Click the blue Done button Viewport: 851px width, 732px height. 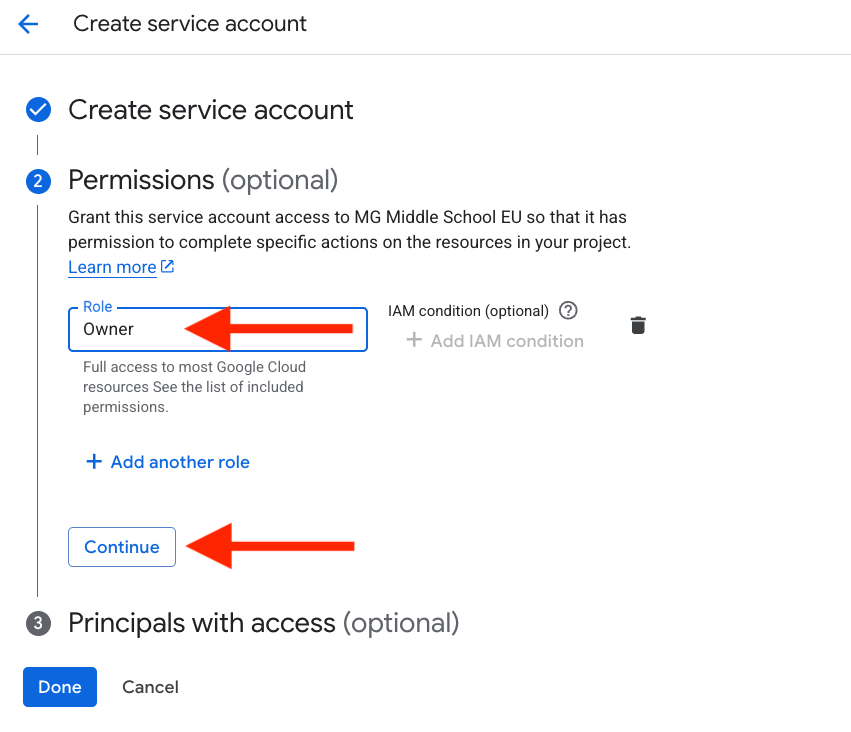coord(60,687)
